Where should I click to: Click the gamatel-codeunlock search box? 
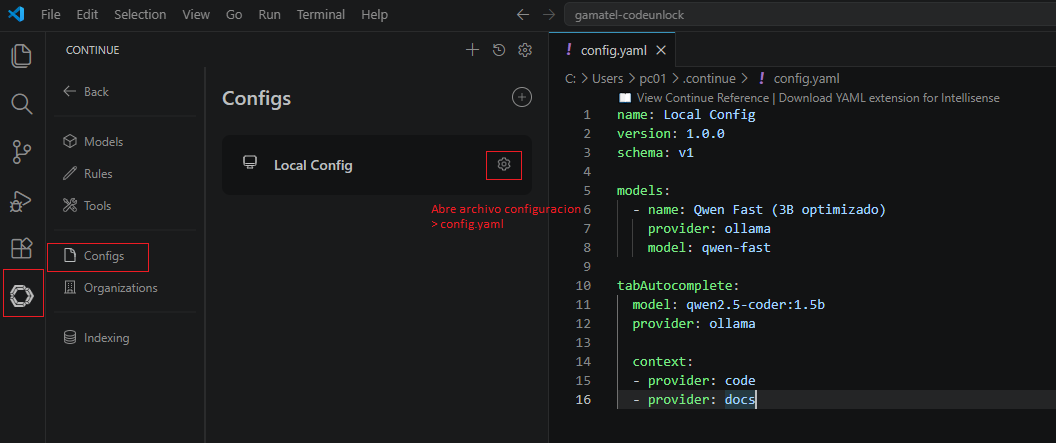tap(810, 15)
